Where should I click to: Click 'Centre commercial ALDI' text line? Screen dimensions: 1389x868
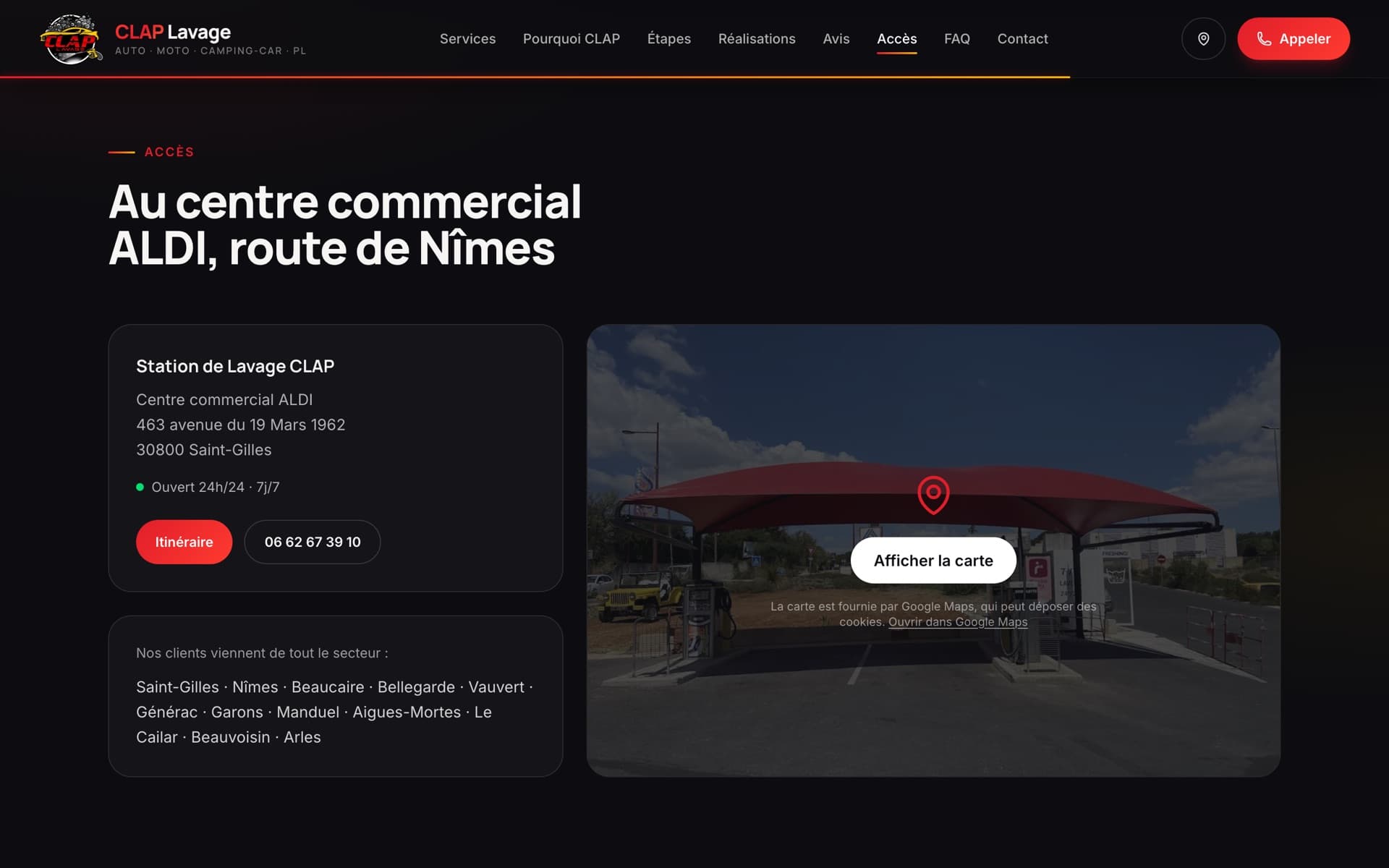pos(224,399)
